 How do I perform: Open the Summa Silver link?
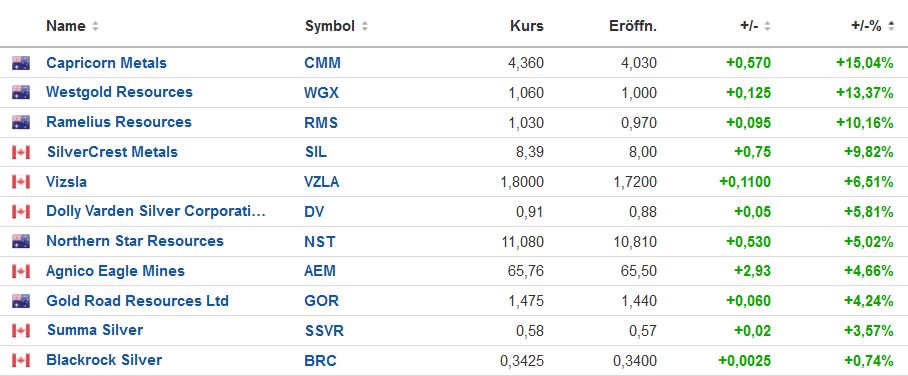(x=95, y=330)
